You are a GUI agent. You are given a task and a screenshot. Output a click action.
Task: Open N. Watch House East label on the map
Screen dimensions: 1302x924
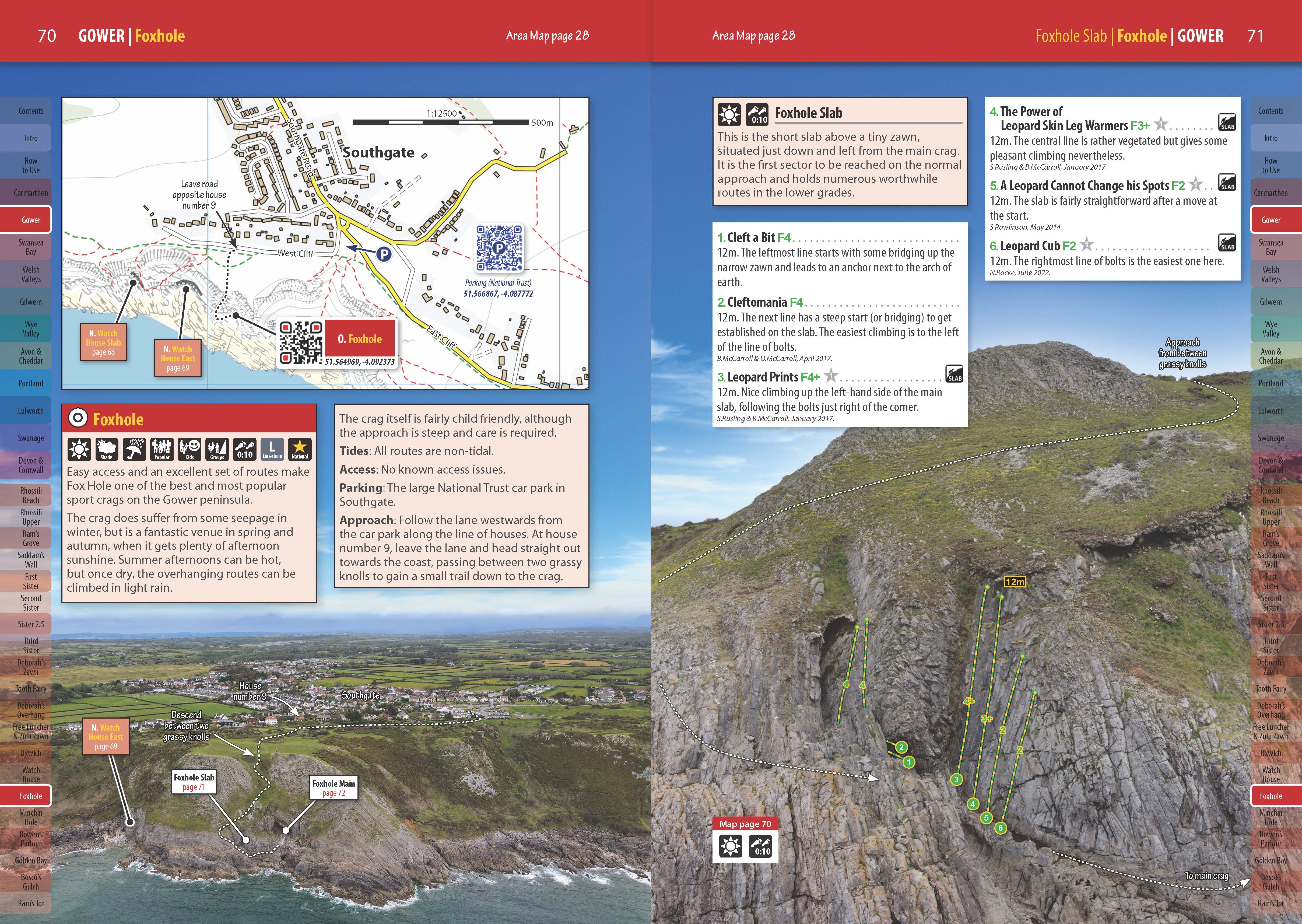177,358
